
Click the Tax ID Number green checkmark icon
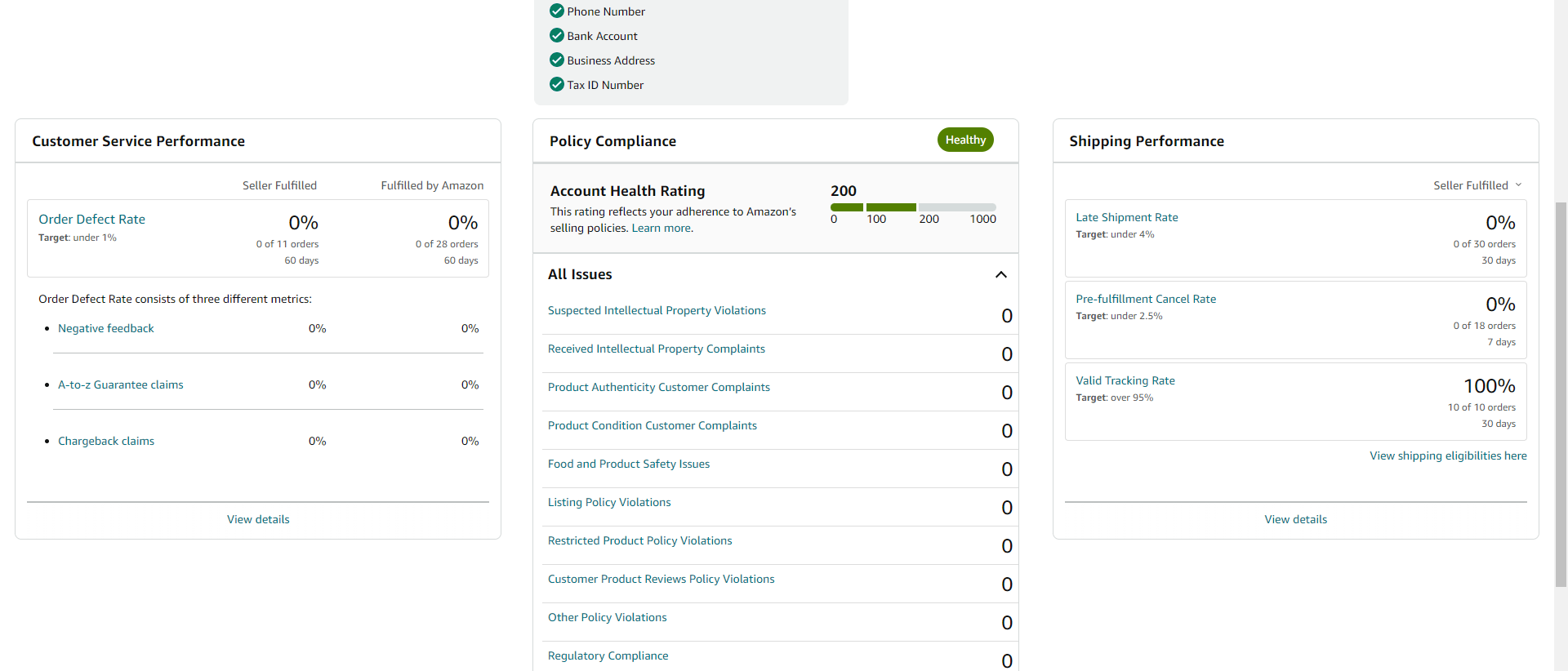[557, 84]
